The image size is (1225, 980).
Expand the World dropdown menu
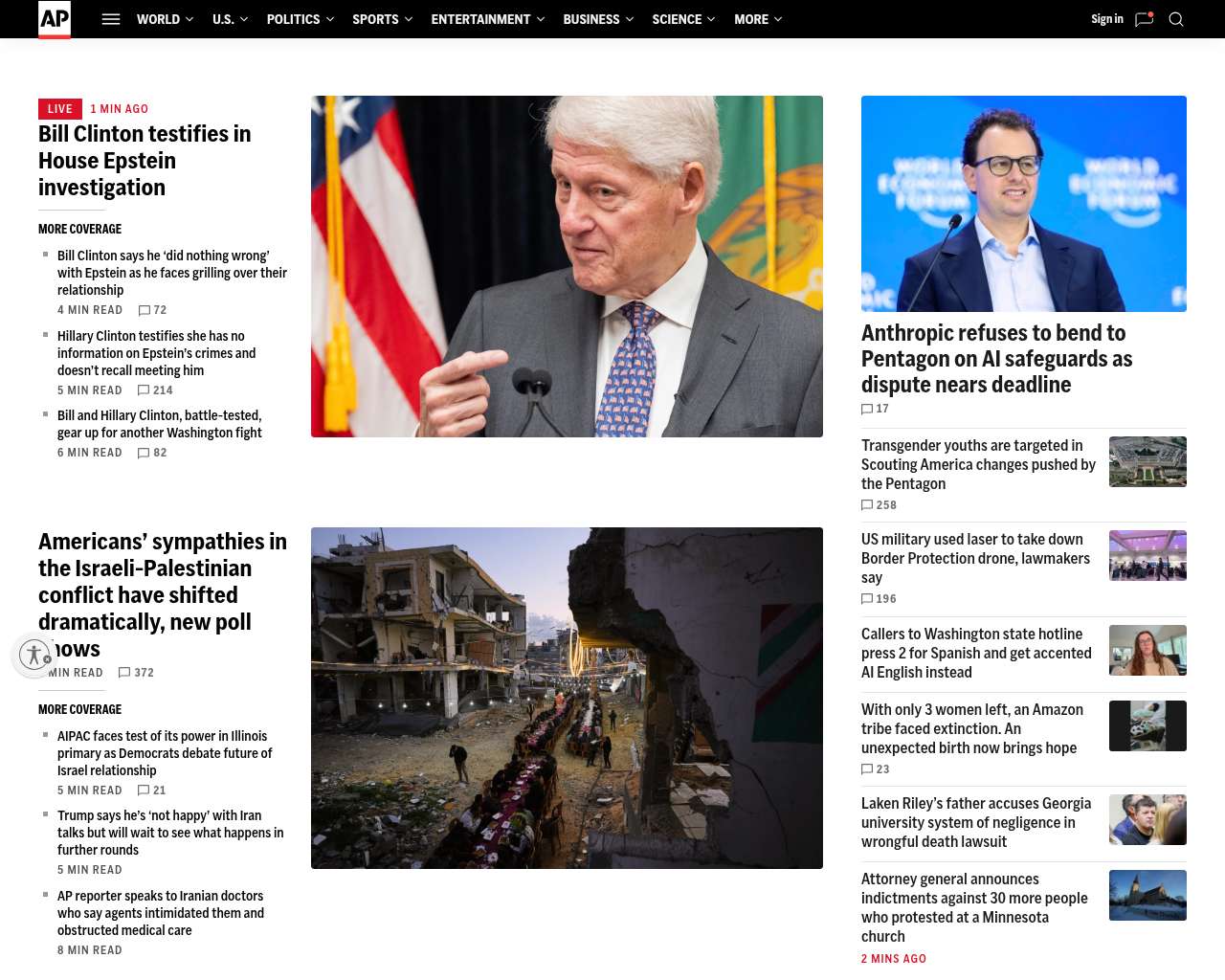click(x=165, y=19)
